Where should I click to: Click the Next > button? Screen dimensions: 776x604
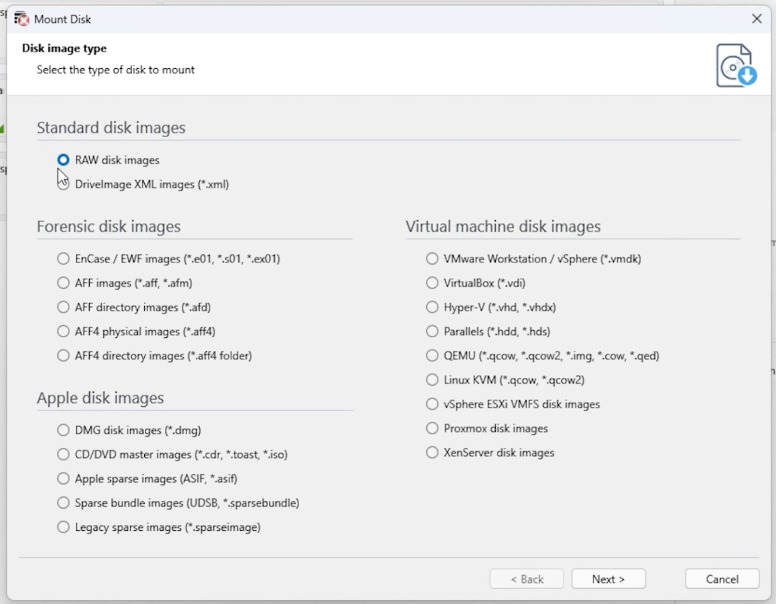pos(608,579)
